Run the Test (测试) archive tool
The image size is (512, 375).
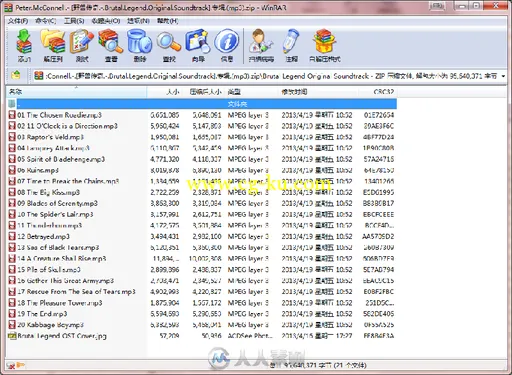(82, 45)
